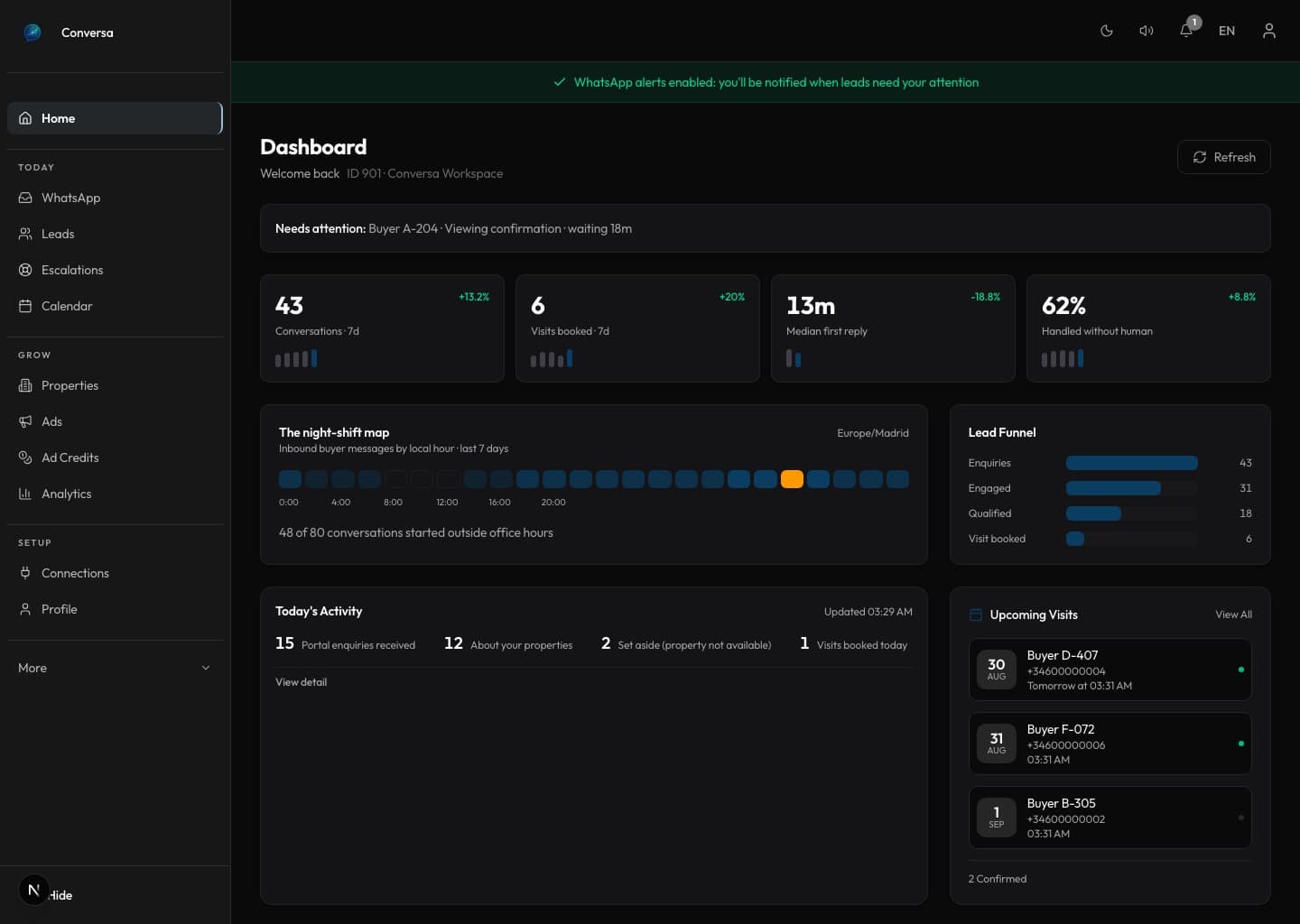Open Escalations in sidebar
Image resolution: width=1300 pixels, height=924 pixels.
(115, 270)
